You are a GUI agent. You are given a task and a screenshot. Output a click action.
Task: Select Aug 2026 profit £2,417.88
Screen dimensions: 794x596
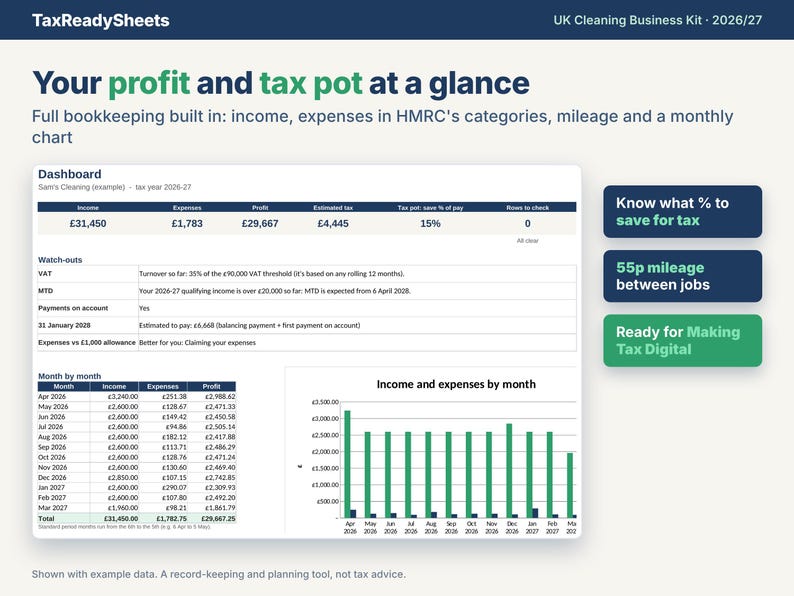coord(220,437)
